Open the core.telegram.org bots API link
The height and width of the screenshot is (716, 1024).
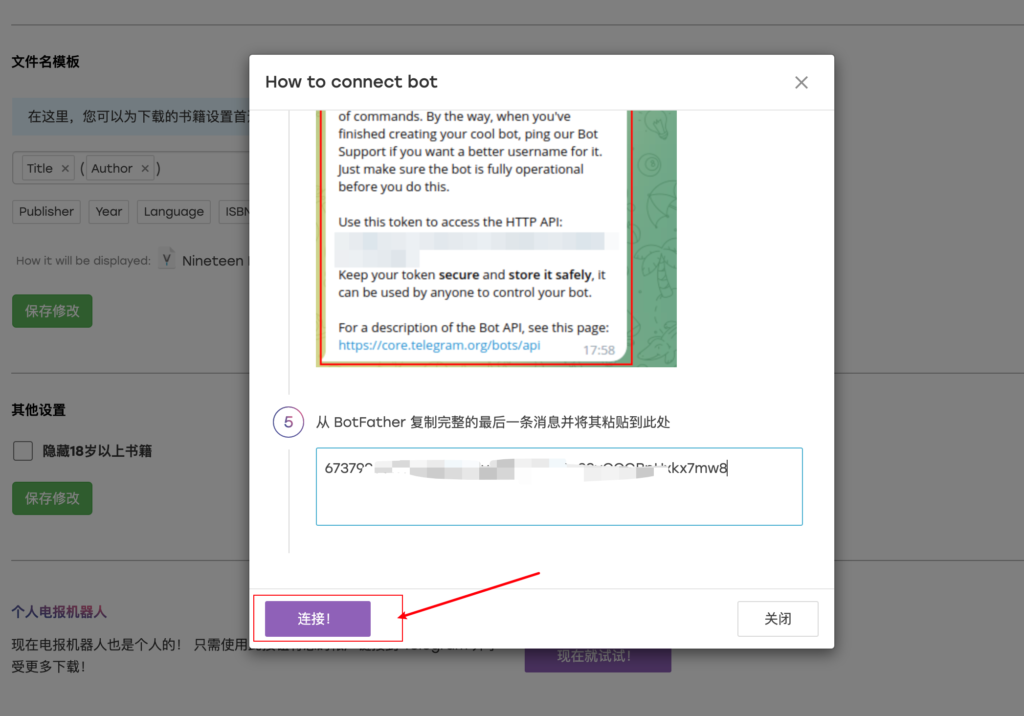click(x=439, y=345)
